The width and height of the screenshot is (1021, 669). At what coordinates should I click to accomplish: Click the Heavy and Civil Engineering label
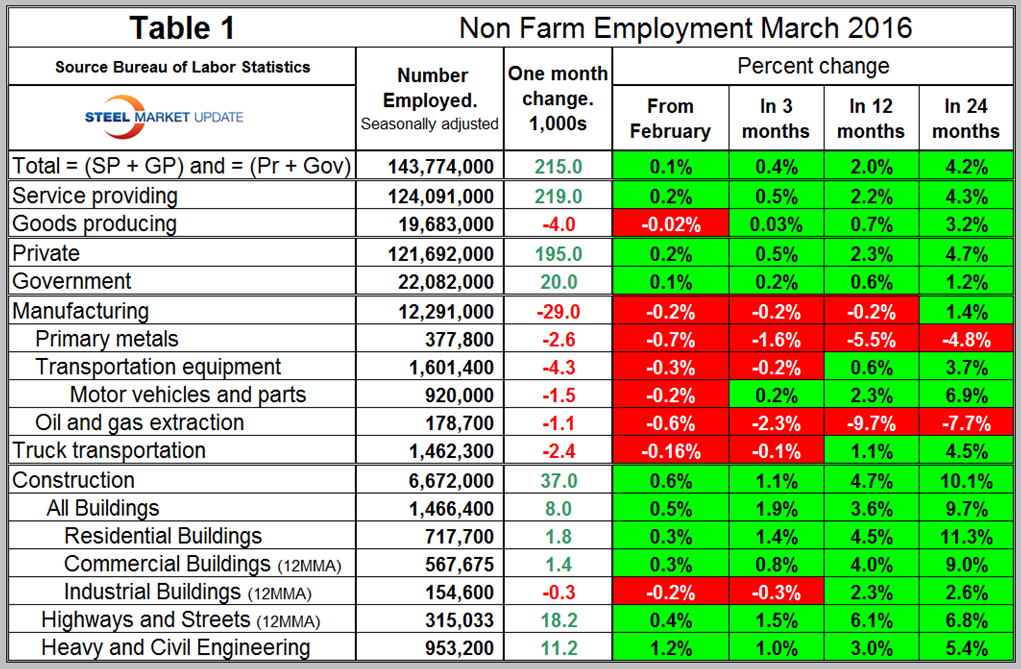pyautogui.click(x=175, y=648)
